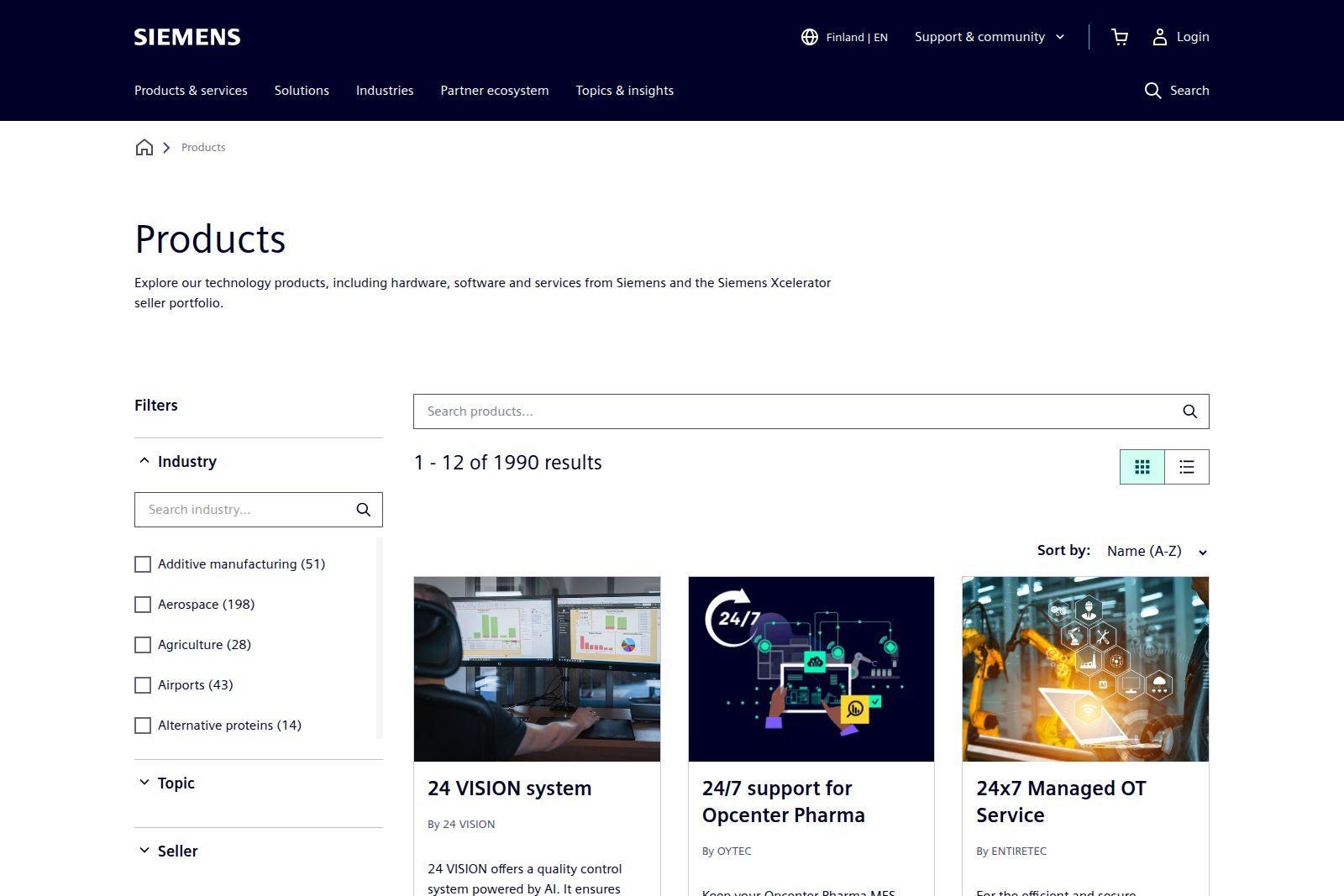Tick the Aerospace checkbox
Screen dimensions: 1344x896
pos(143,605)
